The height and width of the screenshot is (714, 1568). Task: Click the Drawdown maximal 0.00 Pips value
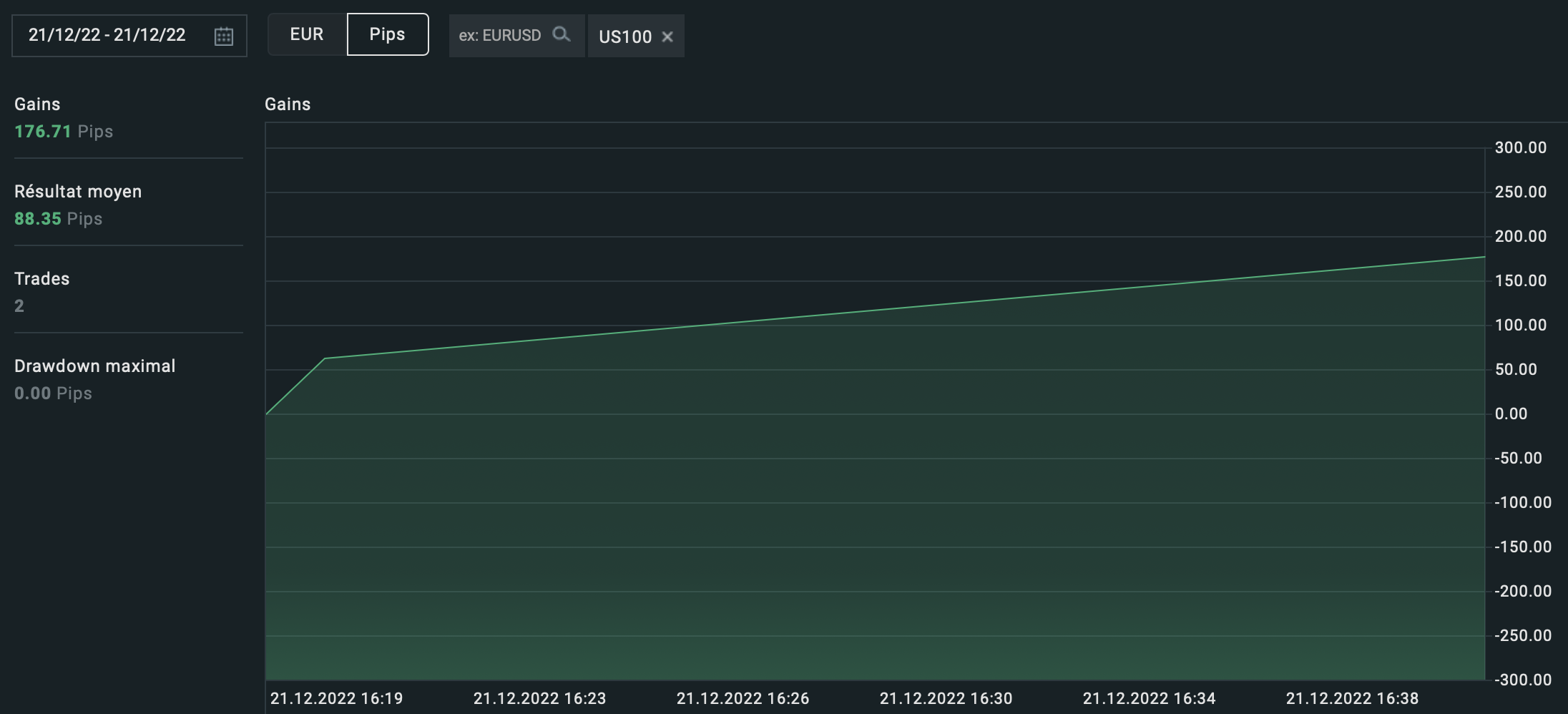click(53, 393)
